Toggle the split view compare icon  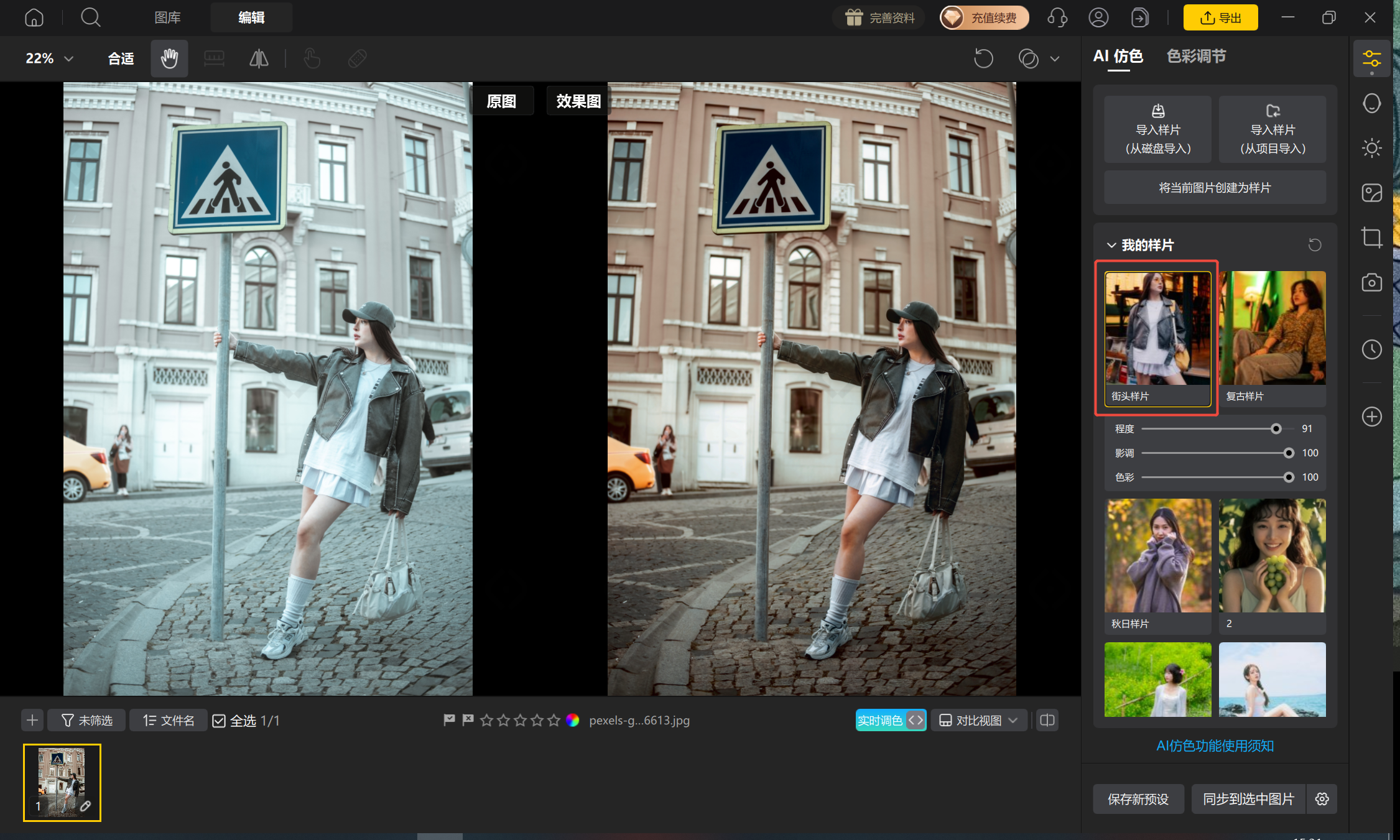(x=1047, y=720)
